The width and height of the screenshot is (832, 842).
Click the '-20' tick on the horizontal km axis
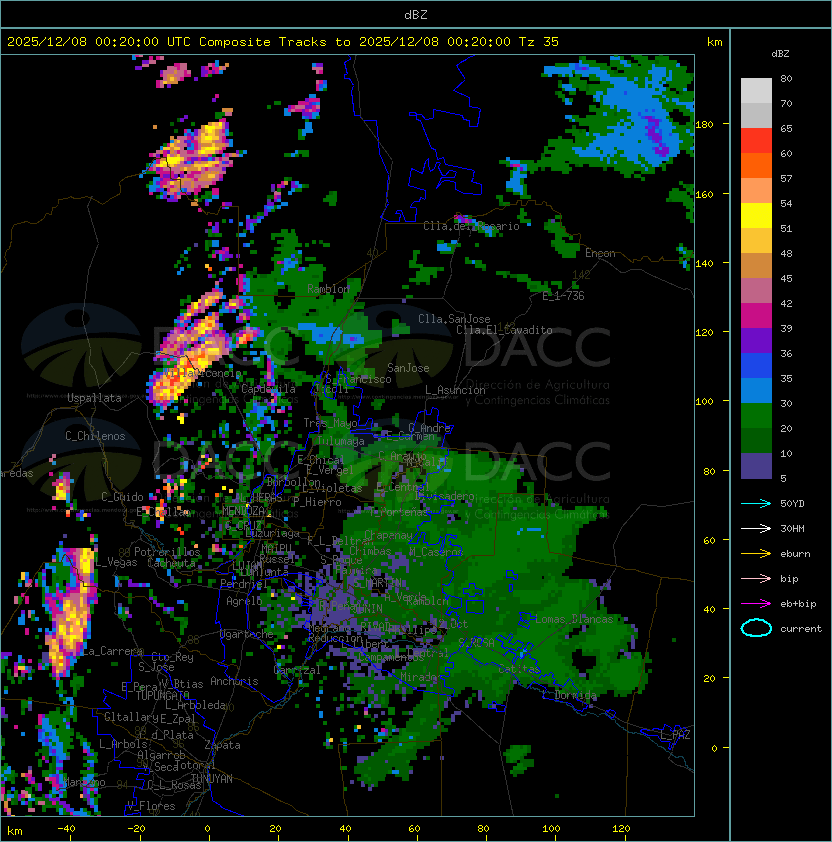click(136, 829)
